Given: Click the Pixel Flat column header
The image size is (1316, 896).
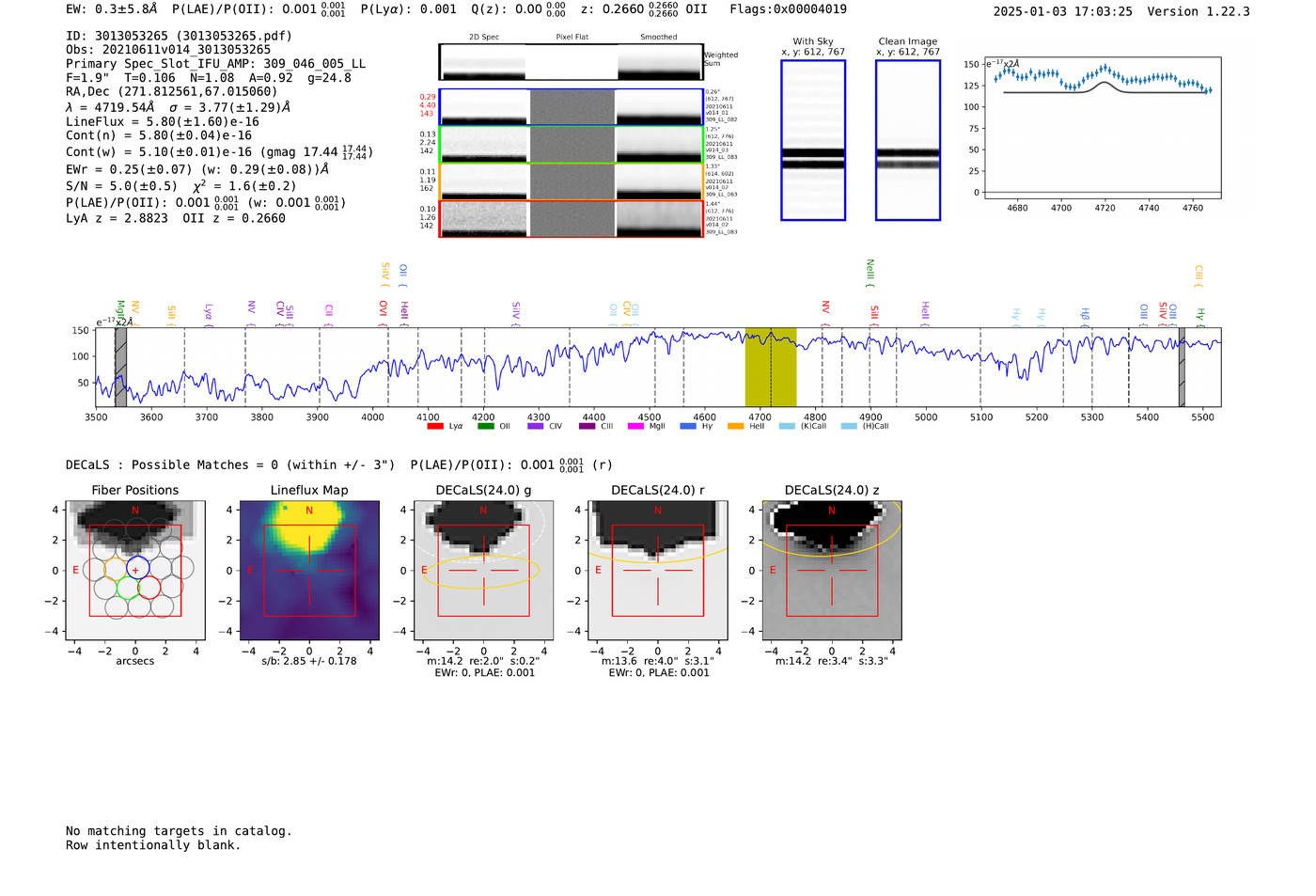Looking at the screenshot, I should tap(572, 38).
